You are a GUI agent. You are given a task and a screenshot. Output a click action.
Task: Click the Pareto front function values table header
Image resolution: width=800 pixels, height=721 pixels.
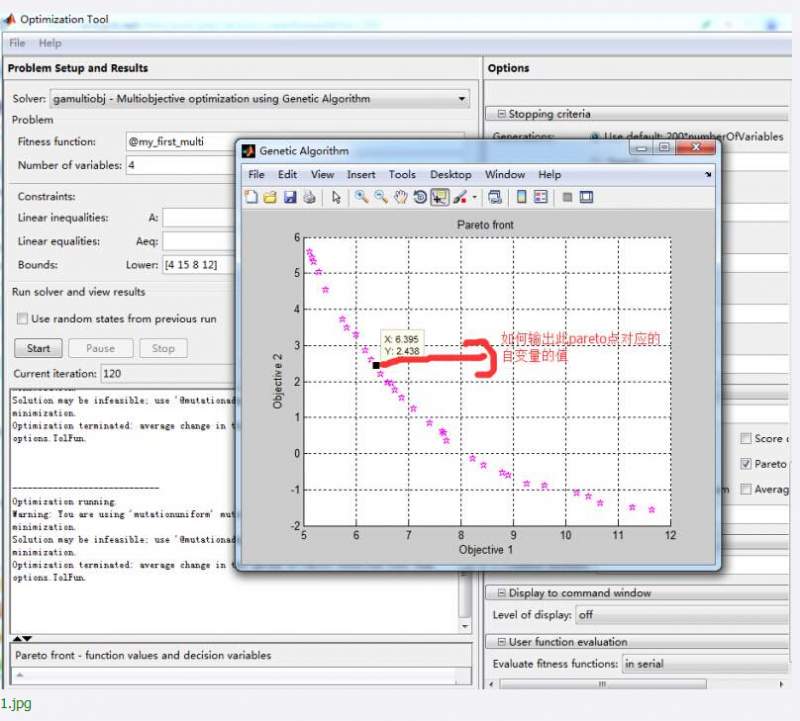pos(143,655)
